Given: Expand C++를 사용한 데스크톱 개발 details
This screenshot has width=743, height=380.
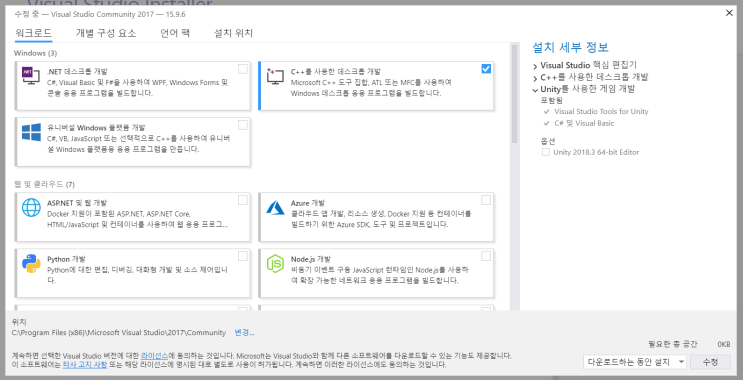Looking at the screenshot, I should point(535,78).
